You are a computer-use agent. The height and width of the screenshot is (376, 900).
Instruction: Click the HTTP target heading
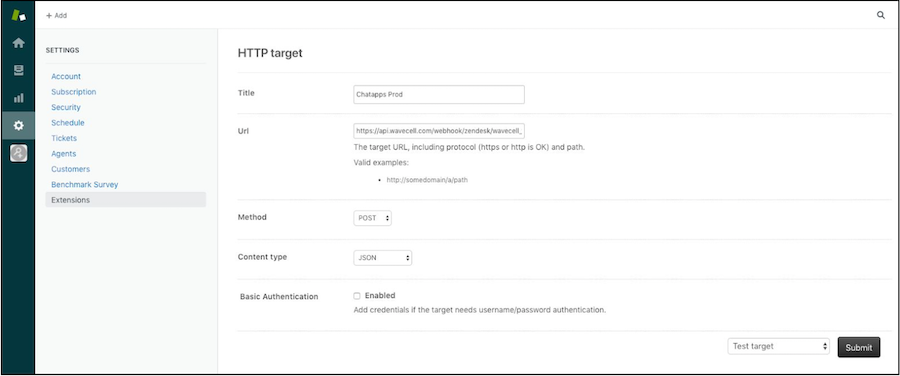[x=270, y=53]
